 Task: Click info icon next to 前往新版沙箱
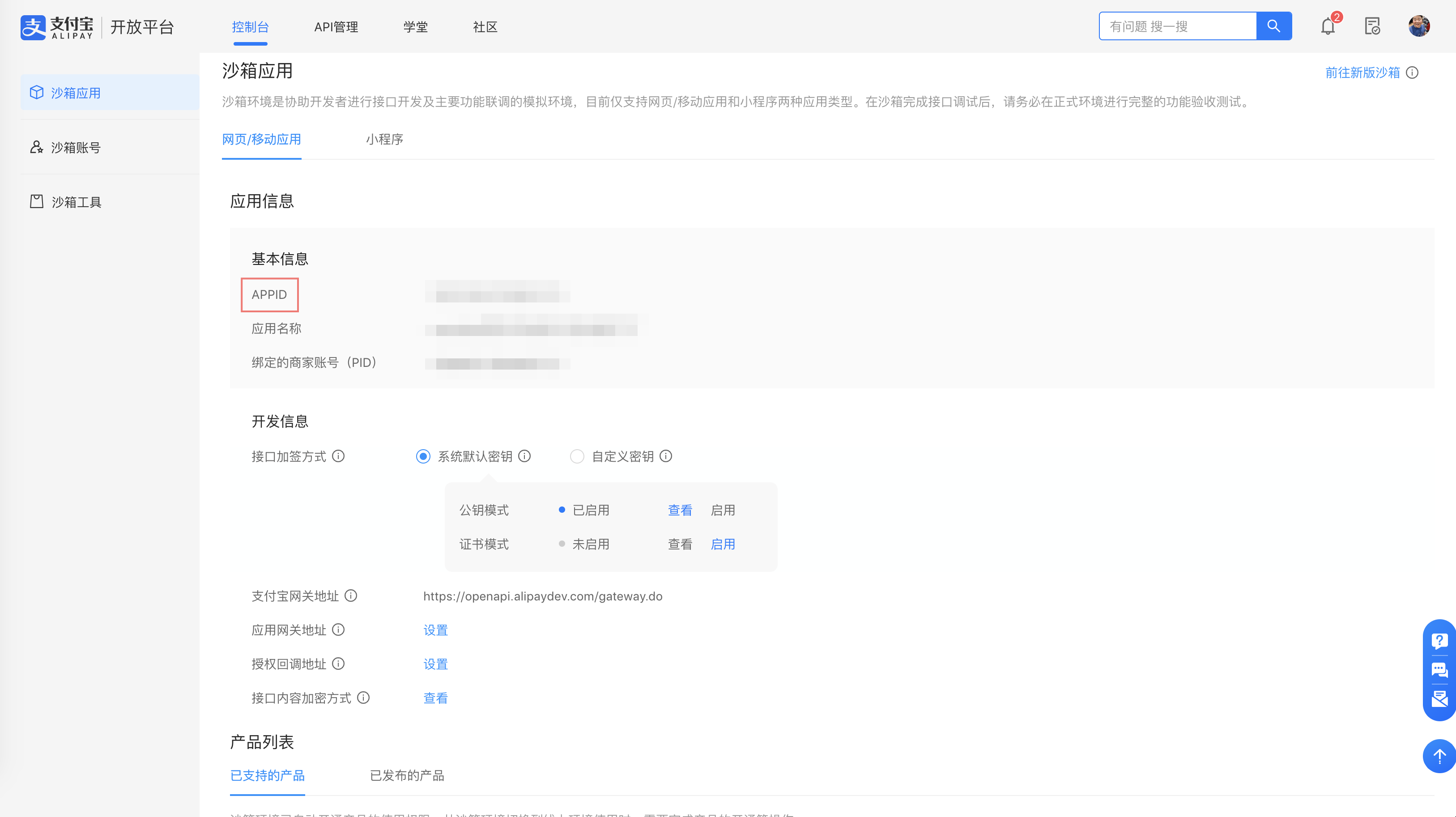coord(1413,72)
